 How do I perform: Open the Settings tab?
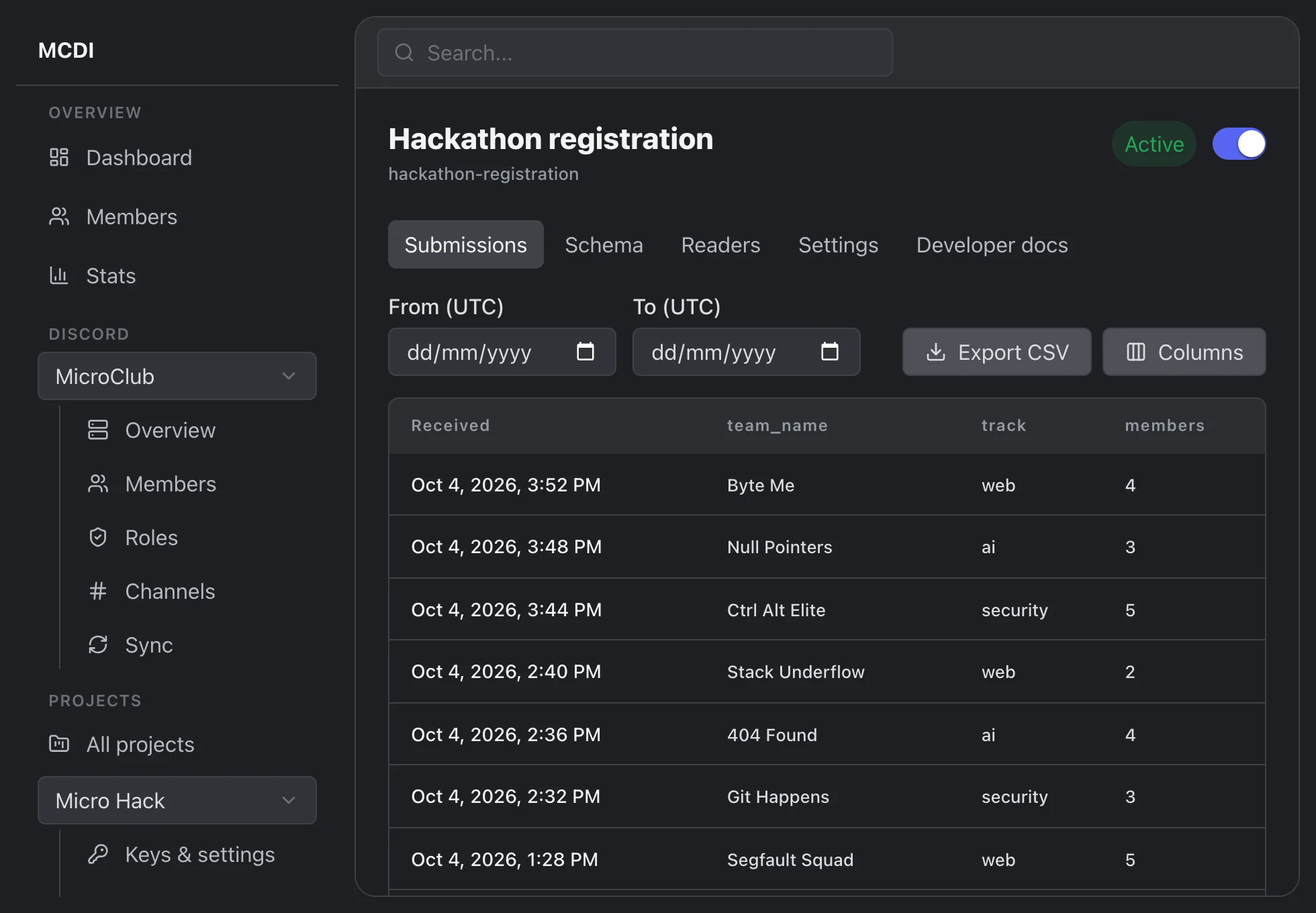click(x=838, y=244)
